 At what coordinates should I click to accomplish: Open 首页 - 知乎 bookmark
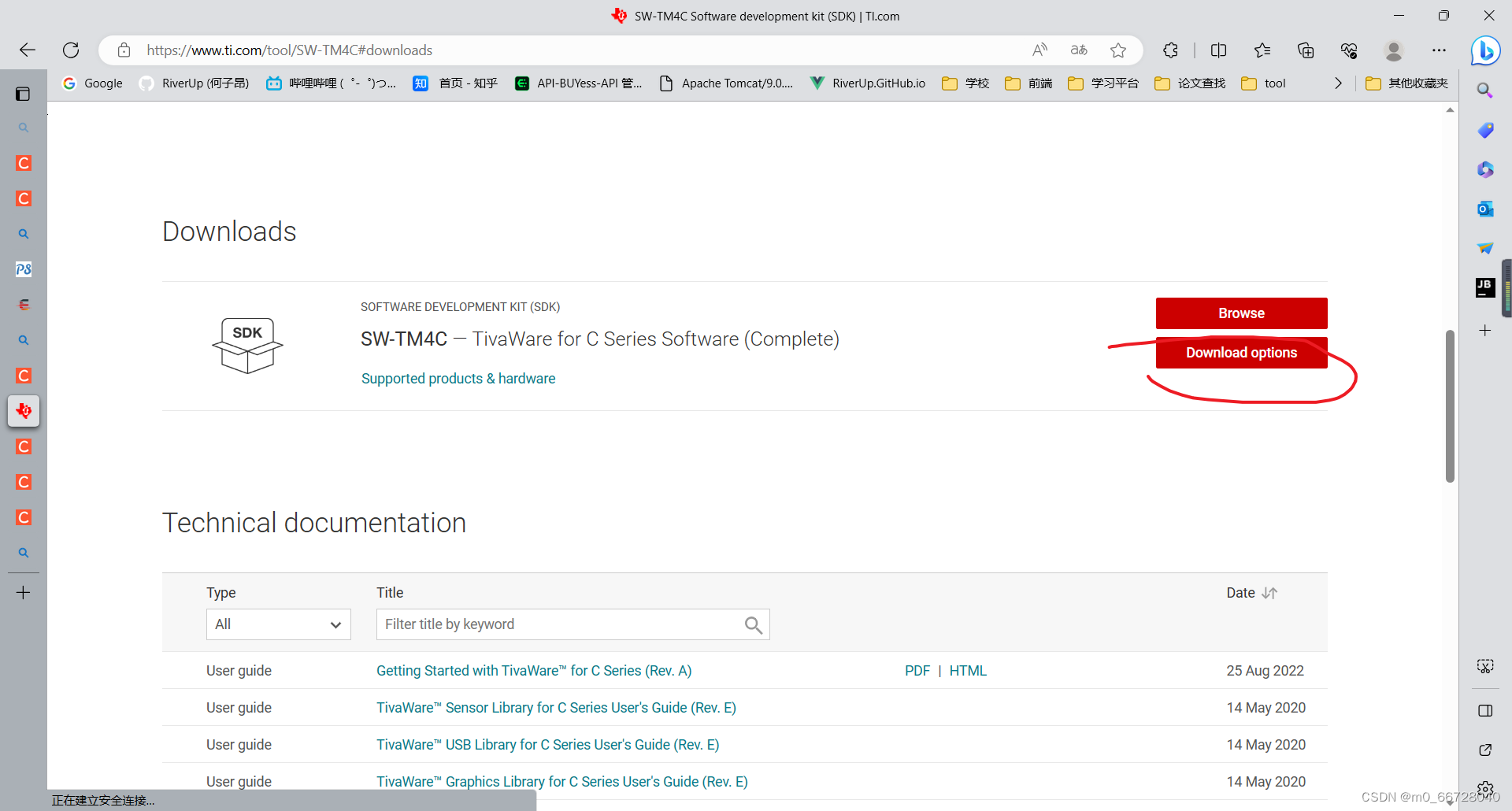[x=455, y=83]
